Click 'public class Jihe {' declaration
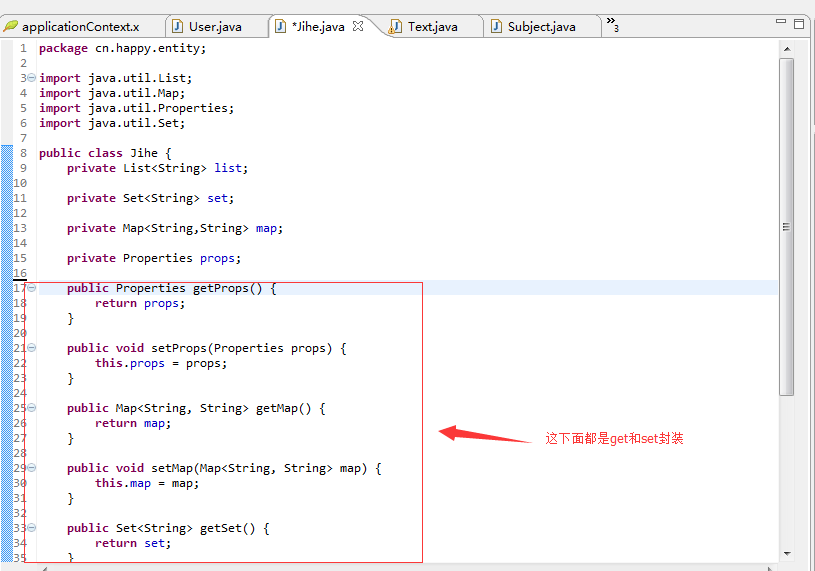Viewport: 815px width, 571px height. coord(105,153)
